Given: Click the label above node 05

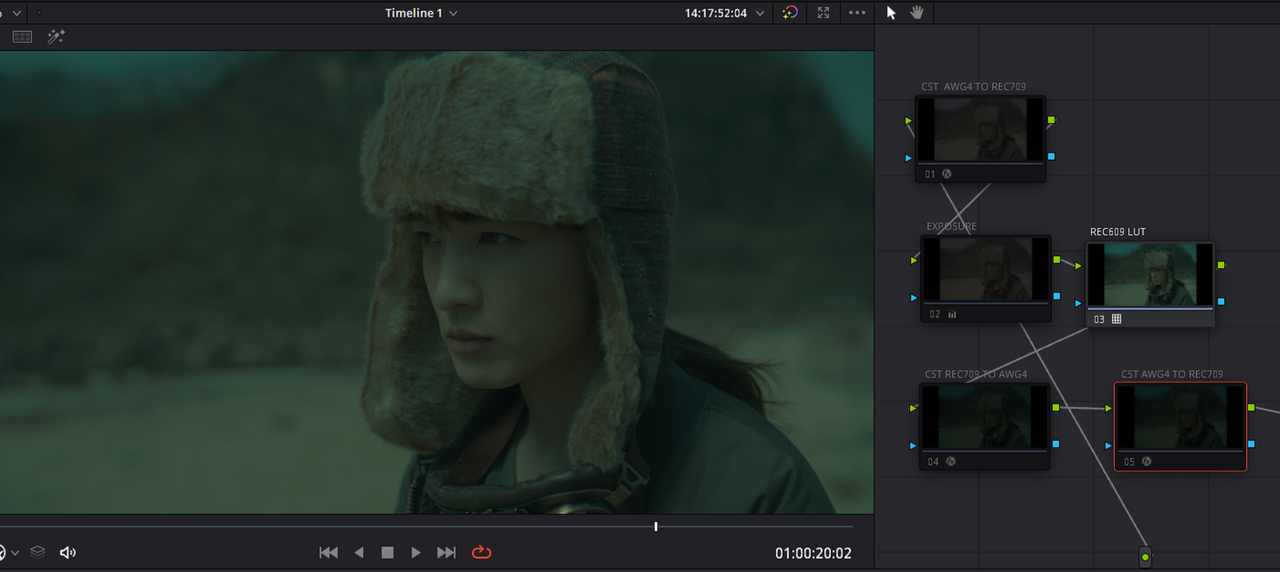Looking at the screenshot, I should point(1172,374).
